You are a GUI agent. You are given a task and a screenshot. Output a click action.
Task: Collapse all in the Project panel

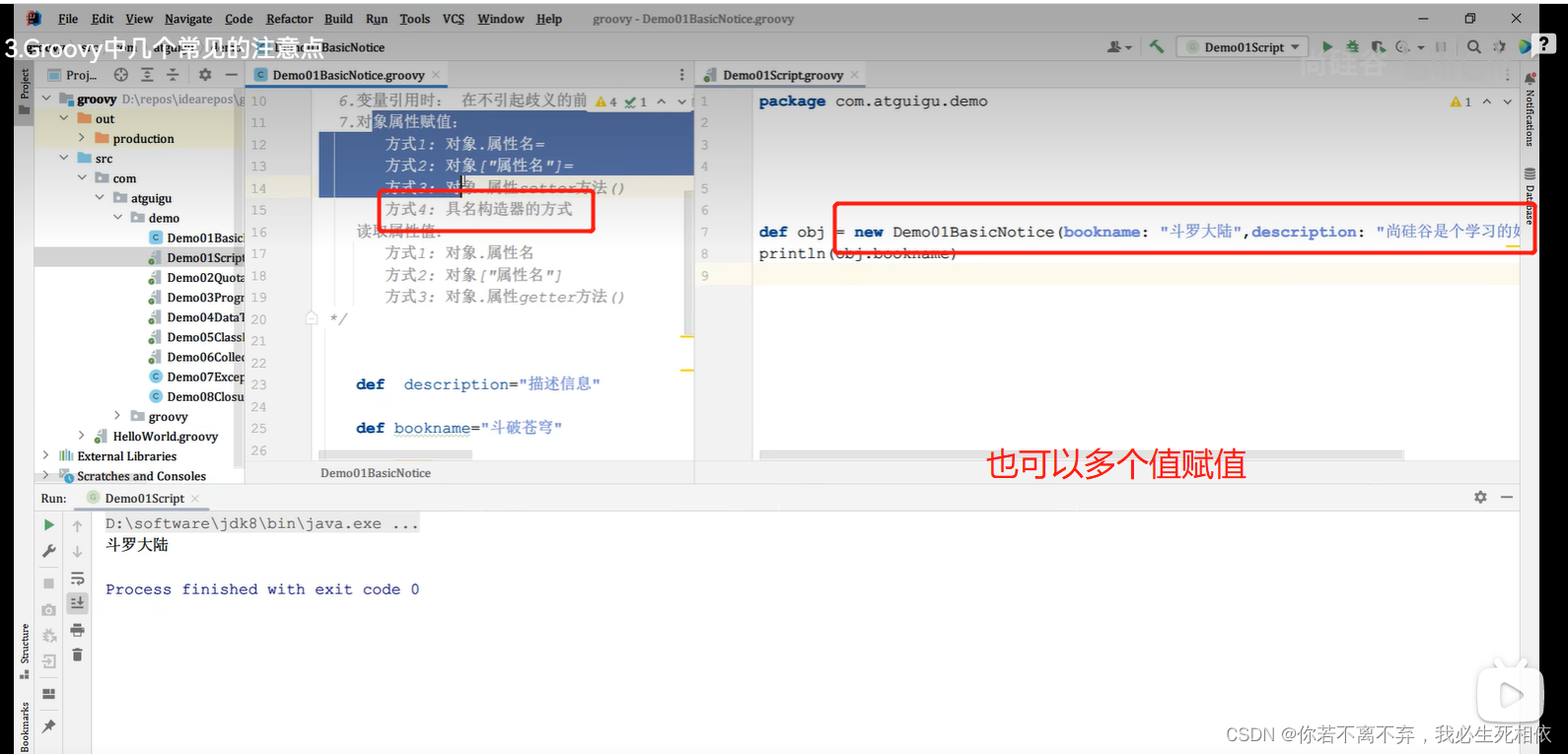point(172,75)
